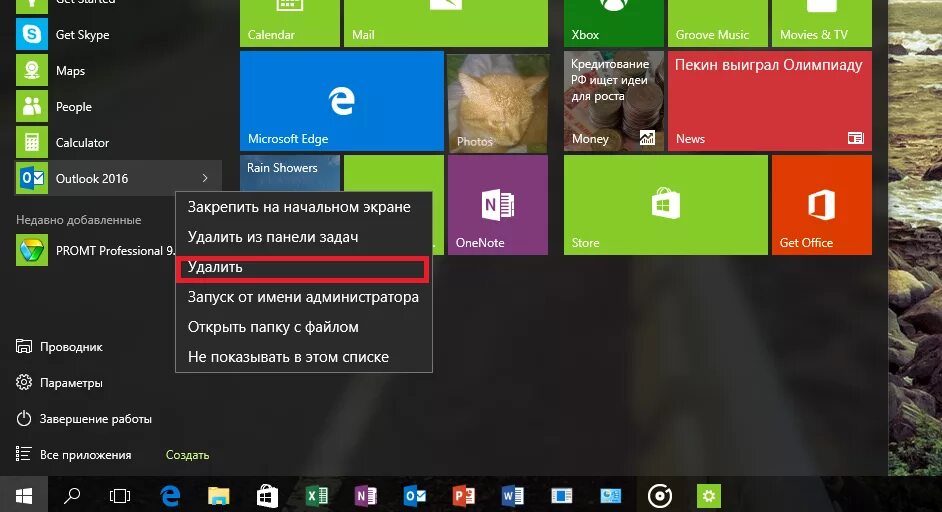942x512 pixels.
Task: Open the Mail tile
Action: pyautogui.click(x=446, y=23)
